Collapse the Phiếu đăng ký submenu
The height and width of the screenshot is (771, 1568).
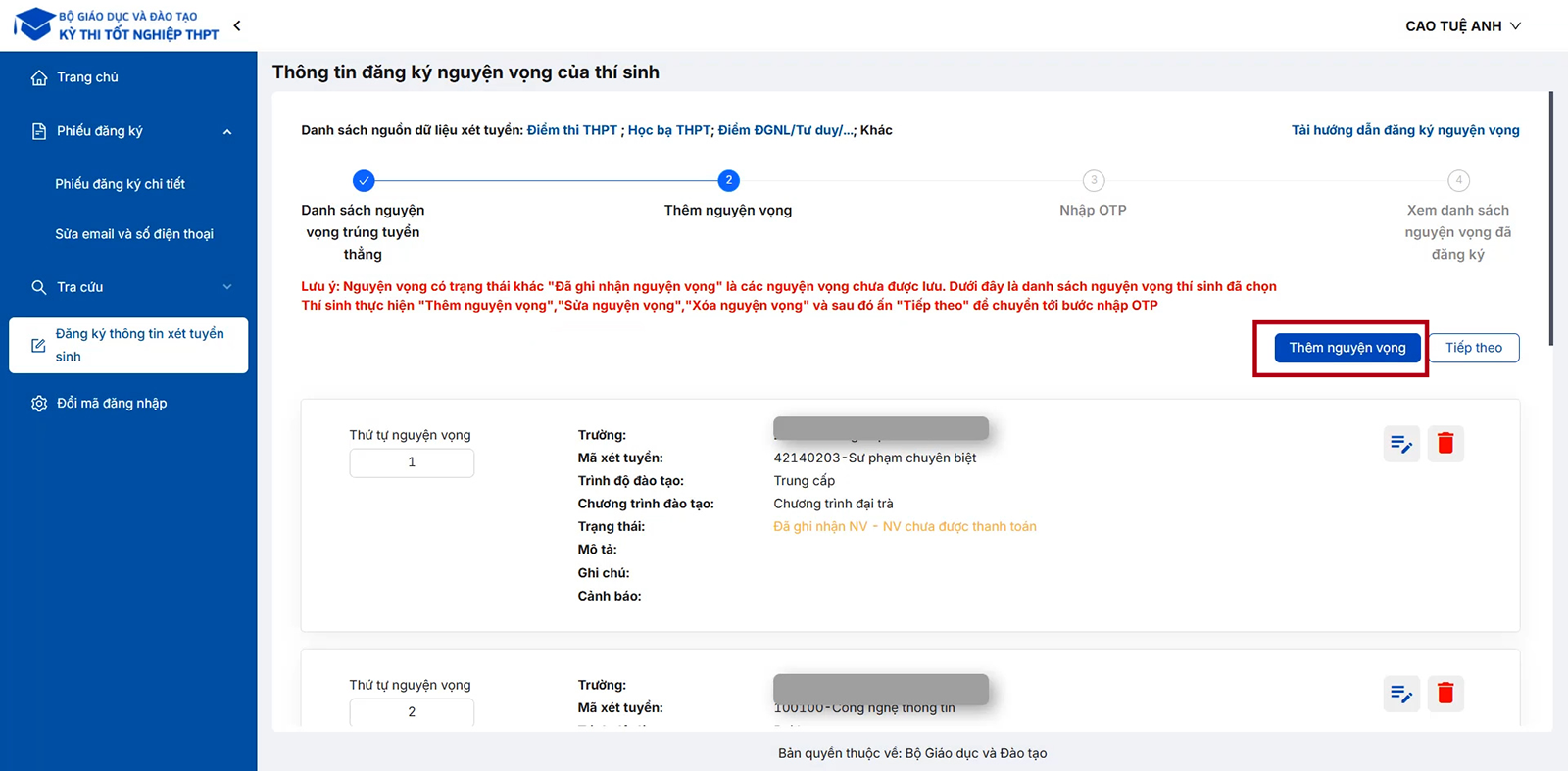[x=227, y=132]
